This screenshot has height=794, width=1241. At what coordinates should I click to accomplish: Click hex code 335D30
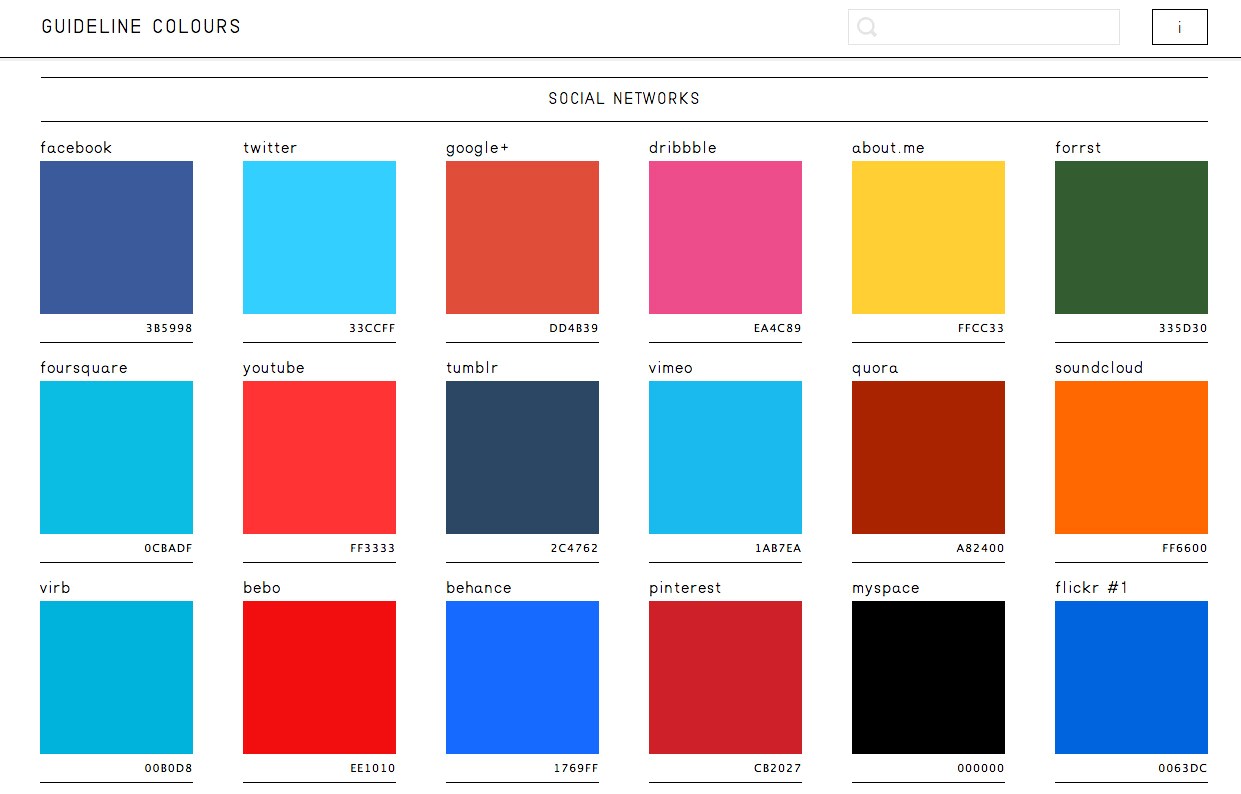(x=1183, y=328)
